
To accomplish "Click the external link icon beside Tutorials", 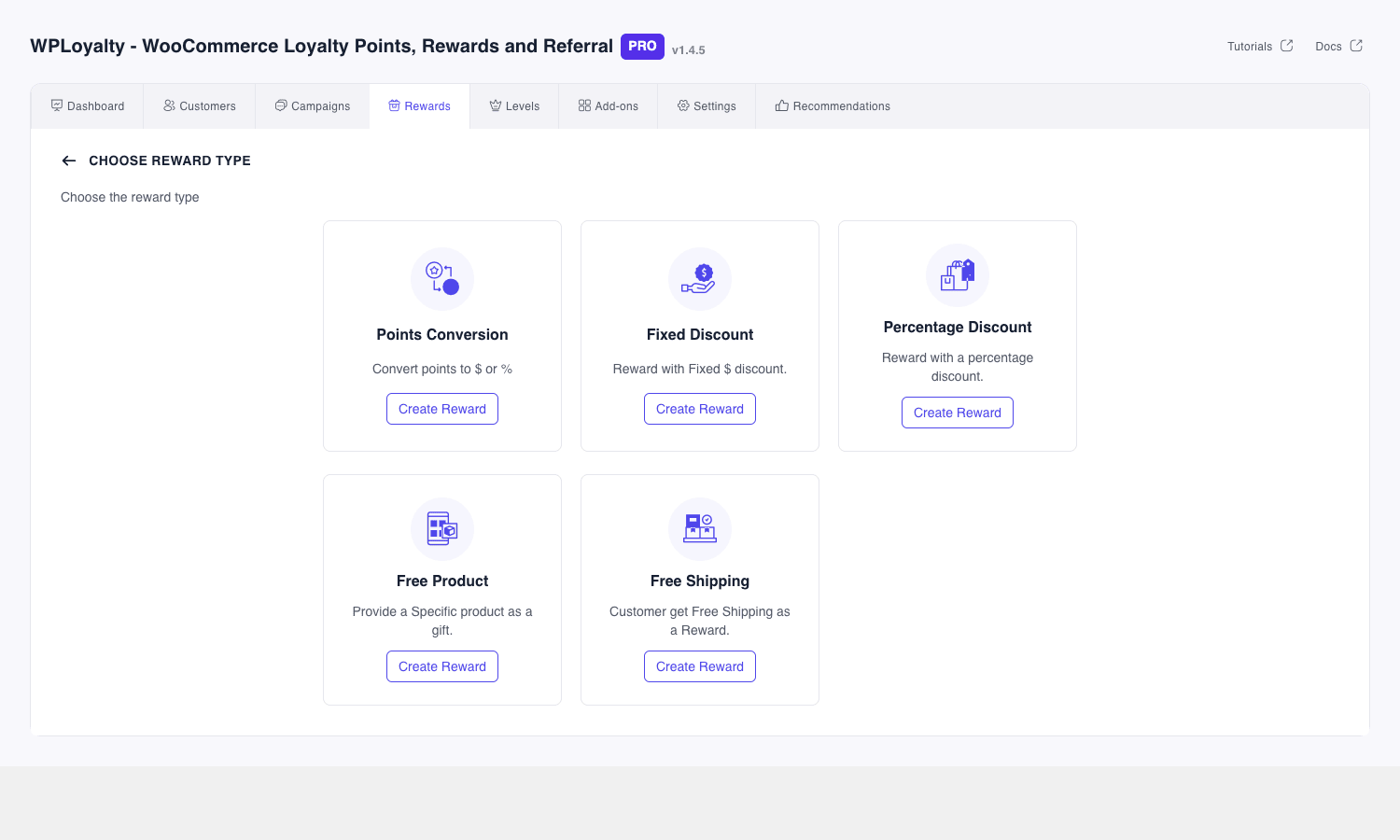I will [x=1287, y=45].
